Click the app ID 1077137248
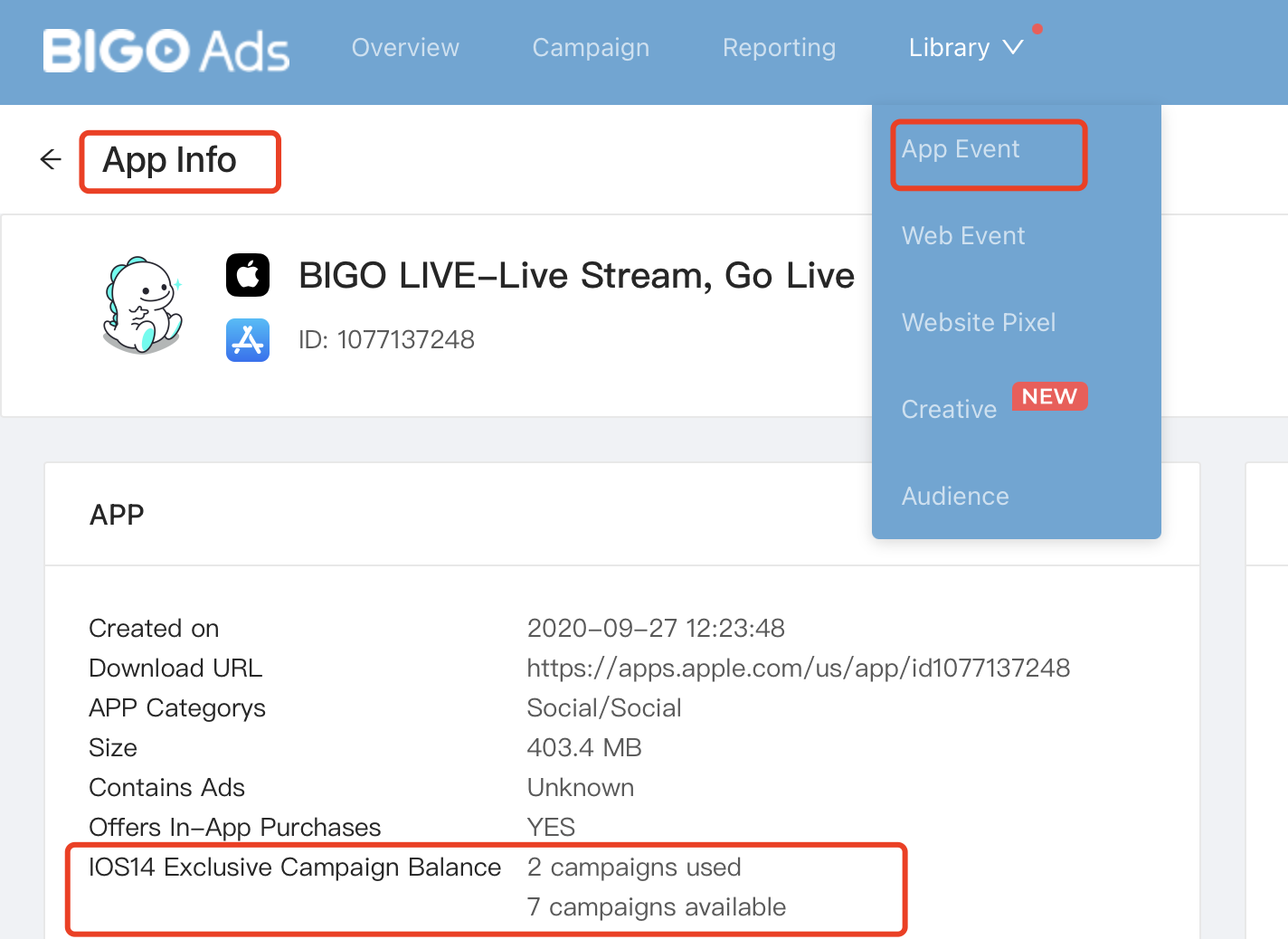Screen dimensions: 1288x939 (x=386, y=340)
